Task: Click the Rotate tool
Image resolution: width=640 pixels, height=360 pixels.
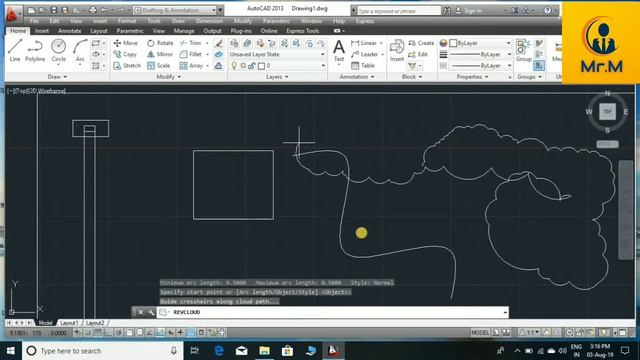Action: (160, 43)
